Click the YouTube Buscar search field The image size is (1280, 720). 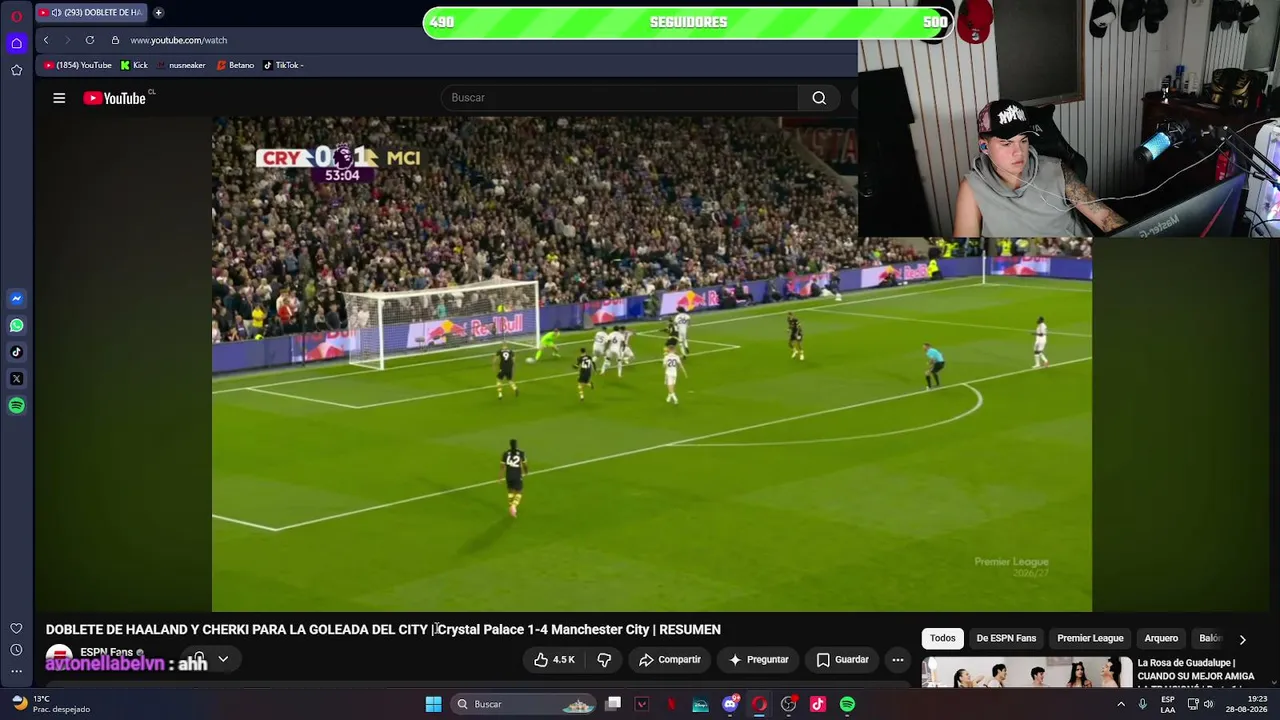pos(620,98)
